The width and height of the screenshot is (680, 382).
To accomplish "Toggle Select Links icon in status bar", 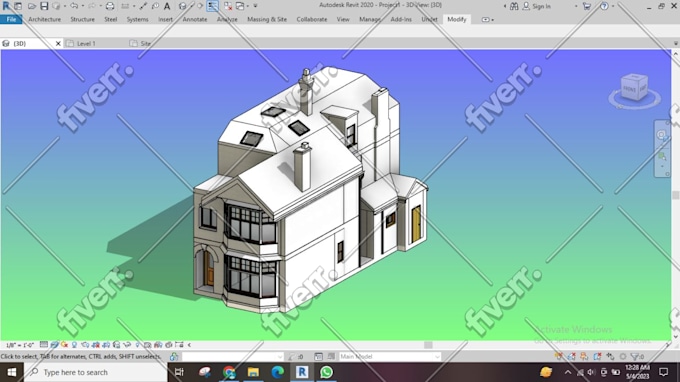I will 559,356.
